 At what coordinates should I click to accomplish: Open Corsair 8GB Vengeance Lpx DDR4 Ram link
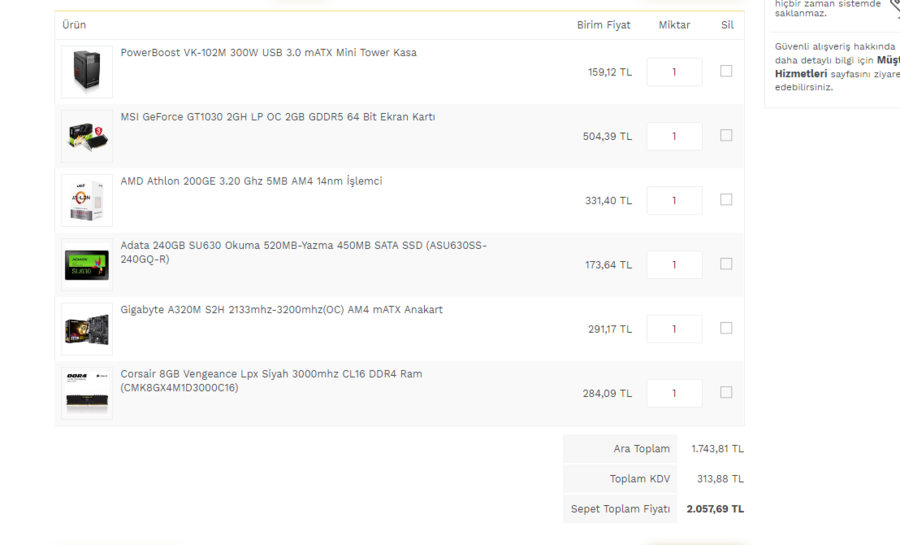[x=271, y=380]
